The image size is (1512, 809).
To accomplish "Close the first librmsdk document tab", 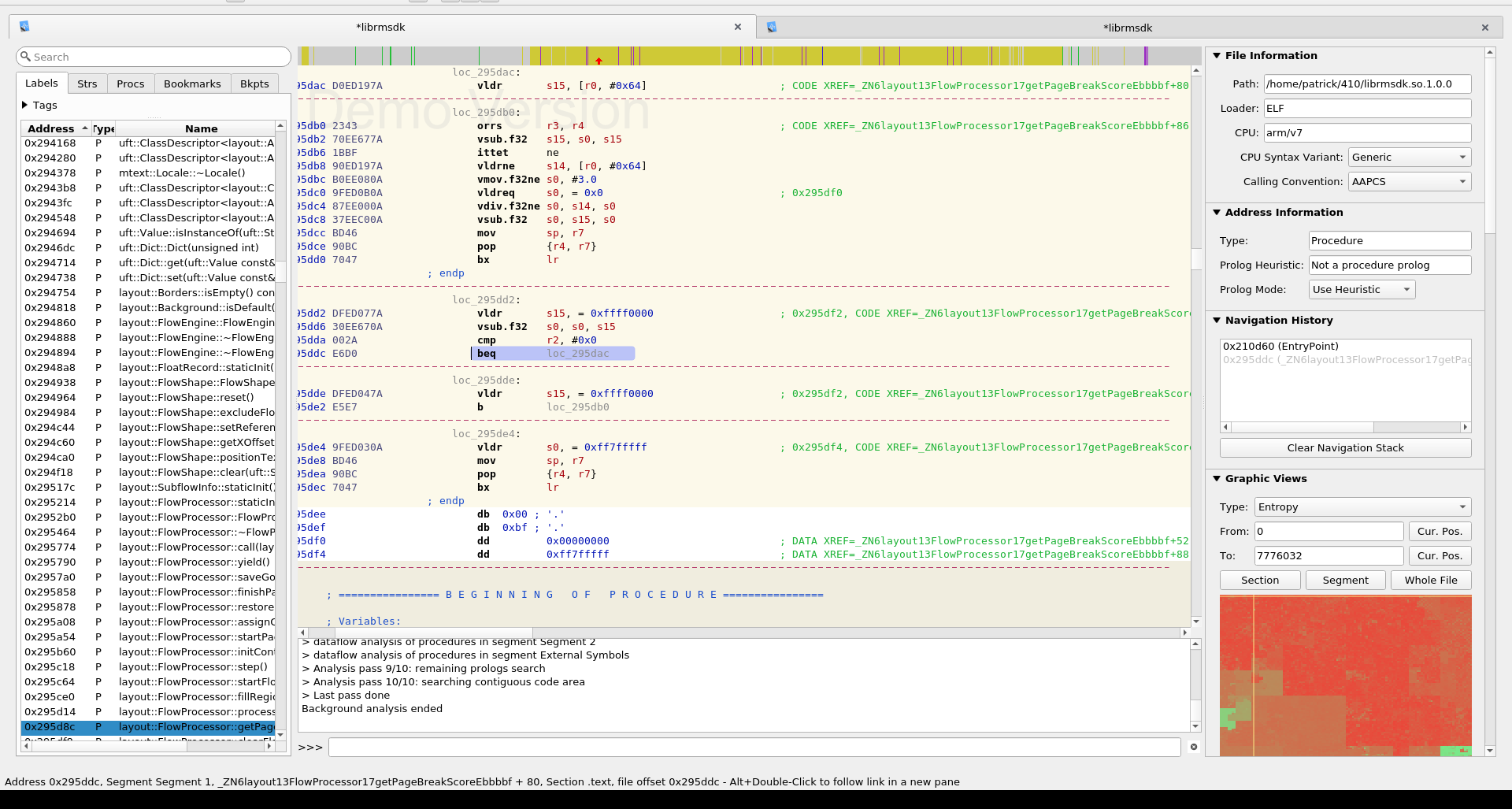I will pyautogui.click(x=738, y=27).
